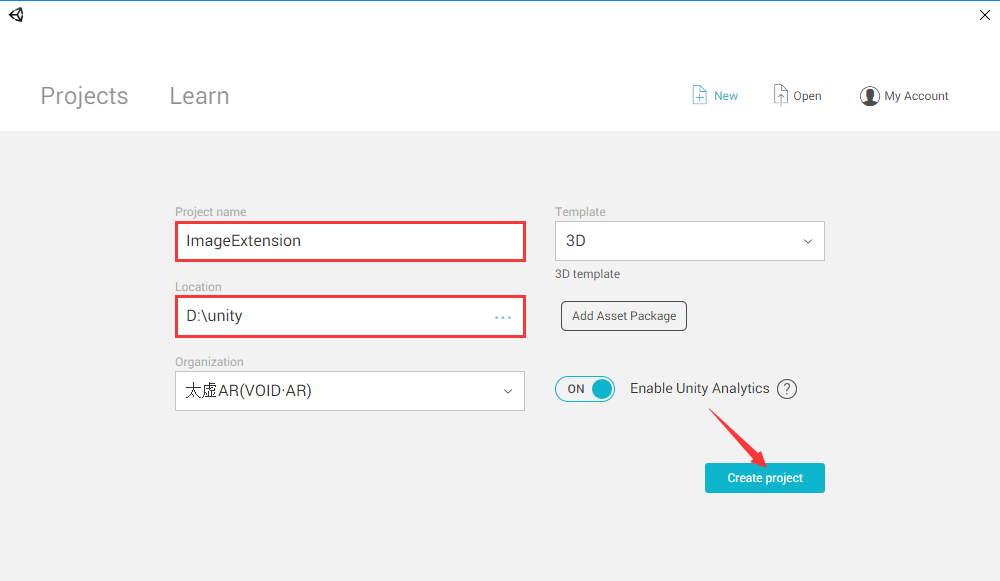
Task: Select the New text link in header
Action: coord(726,96)
